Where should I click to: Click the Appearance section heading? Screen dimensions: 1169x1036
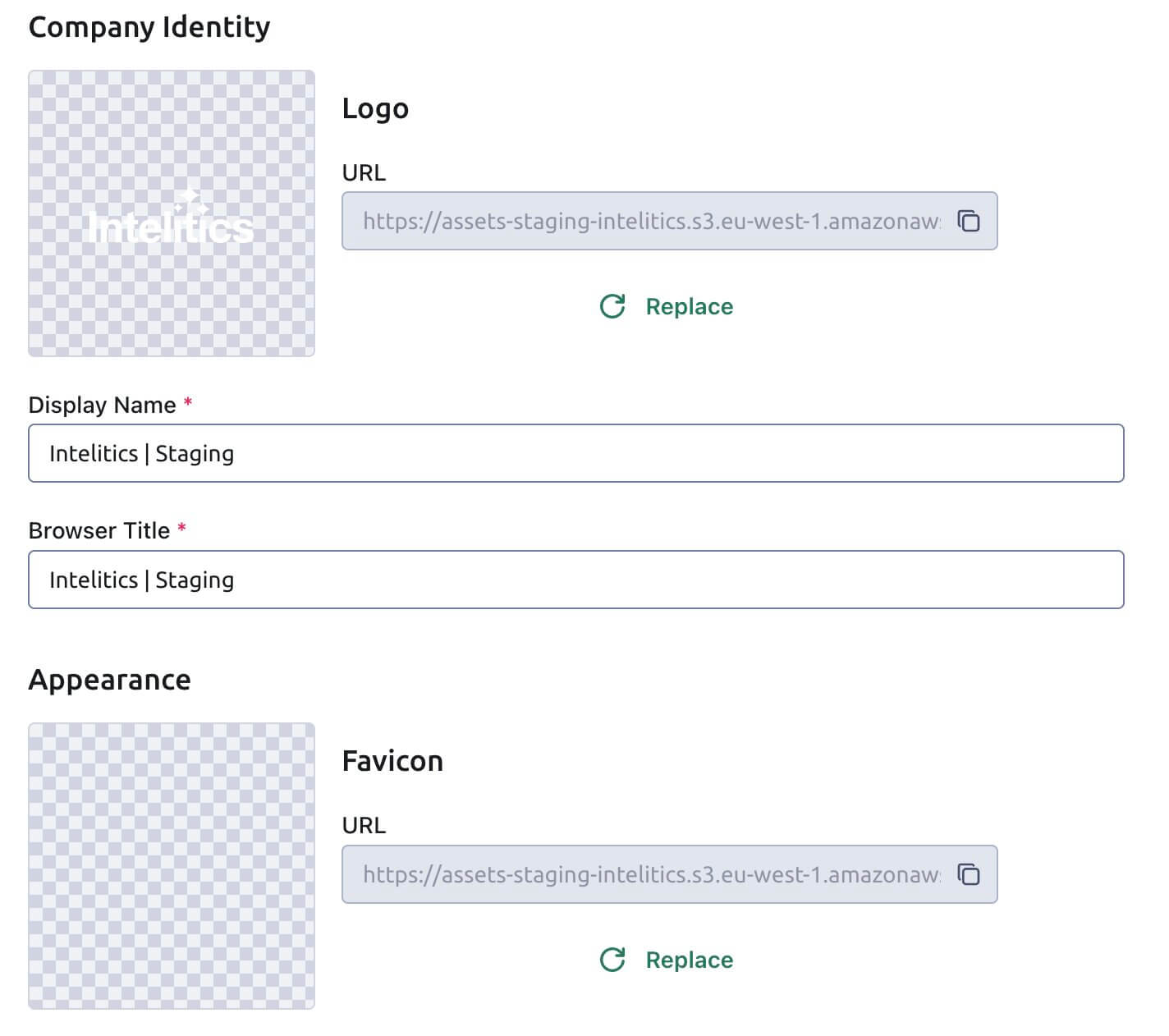110,680
